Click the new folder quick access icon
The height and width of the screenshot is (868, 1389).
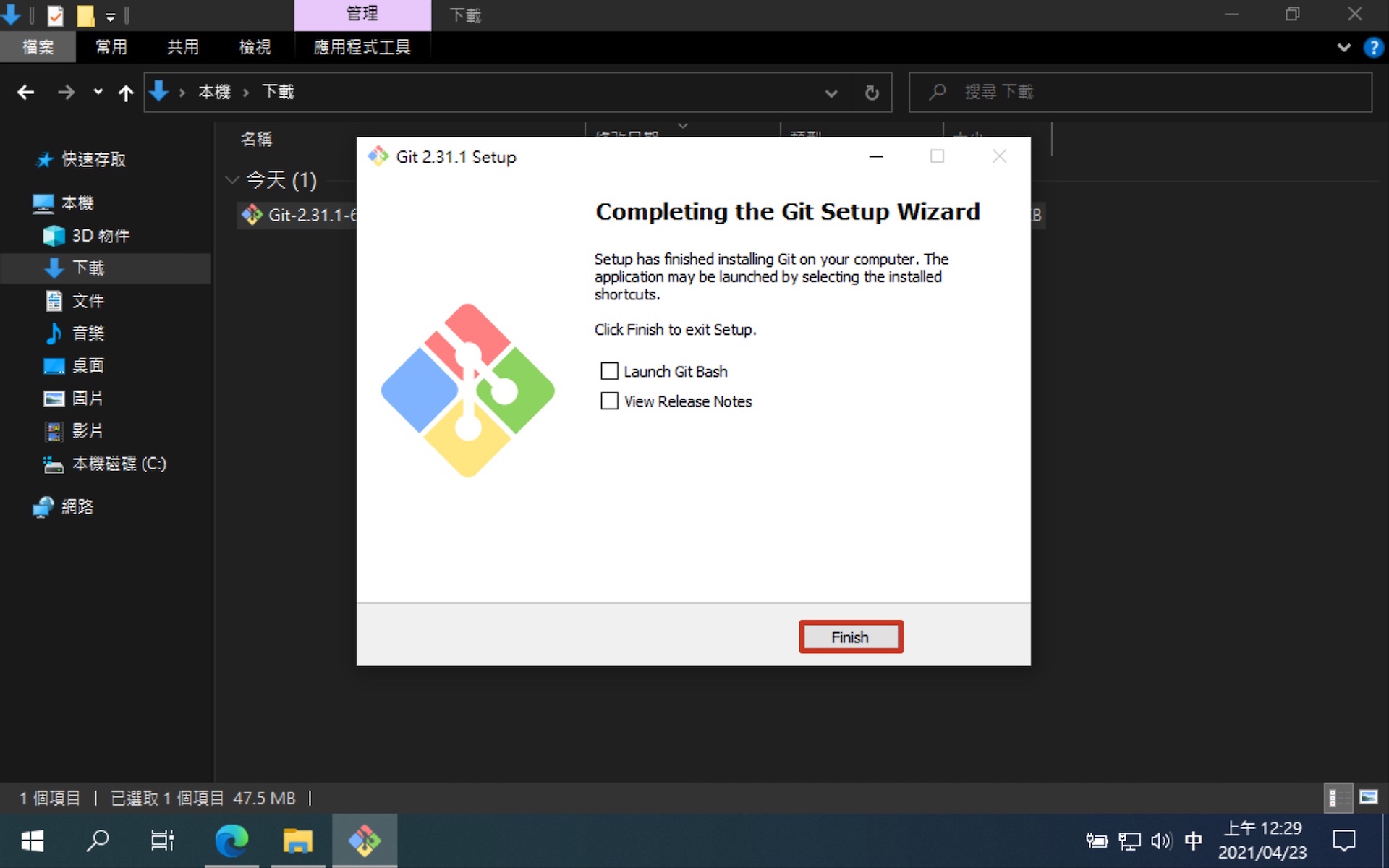pos(85,15)
